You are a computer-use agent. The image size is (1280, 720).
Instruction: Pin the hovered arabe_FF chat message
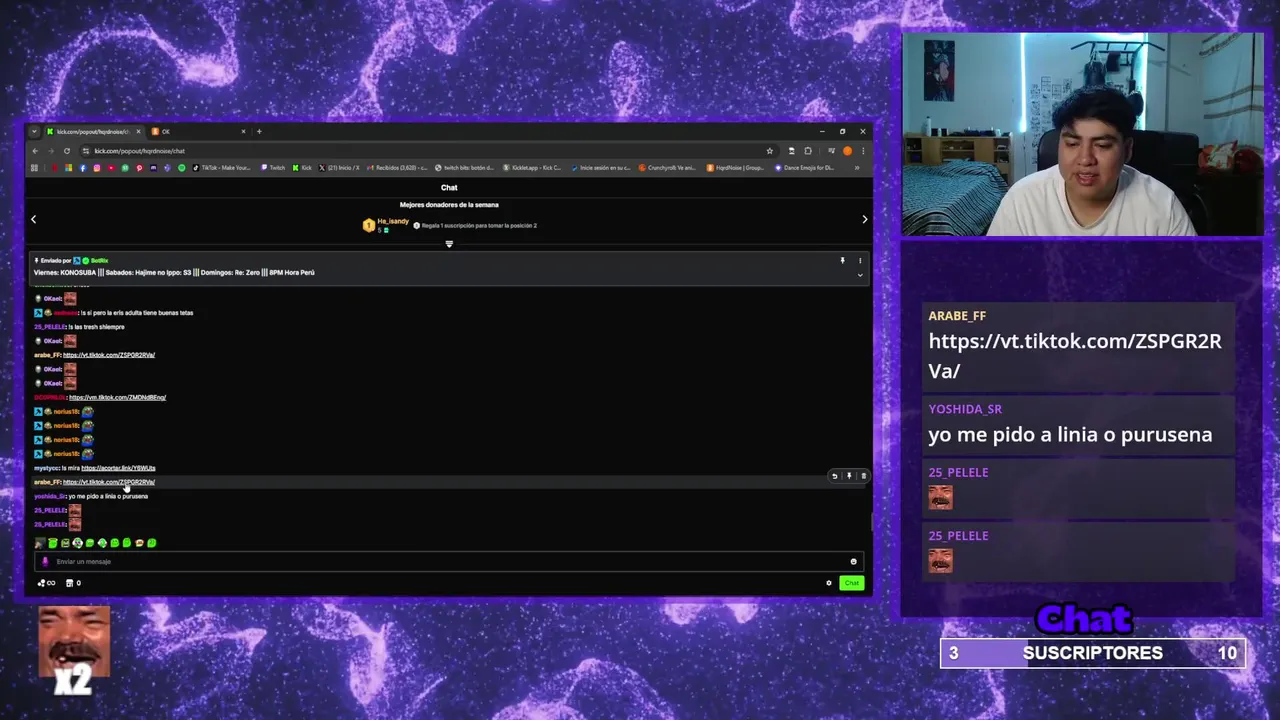pos(849,476)
